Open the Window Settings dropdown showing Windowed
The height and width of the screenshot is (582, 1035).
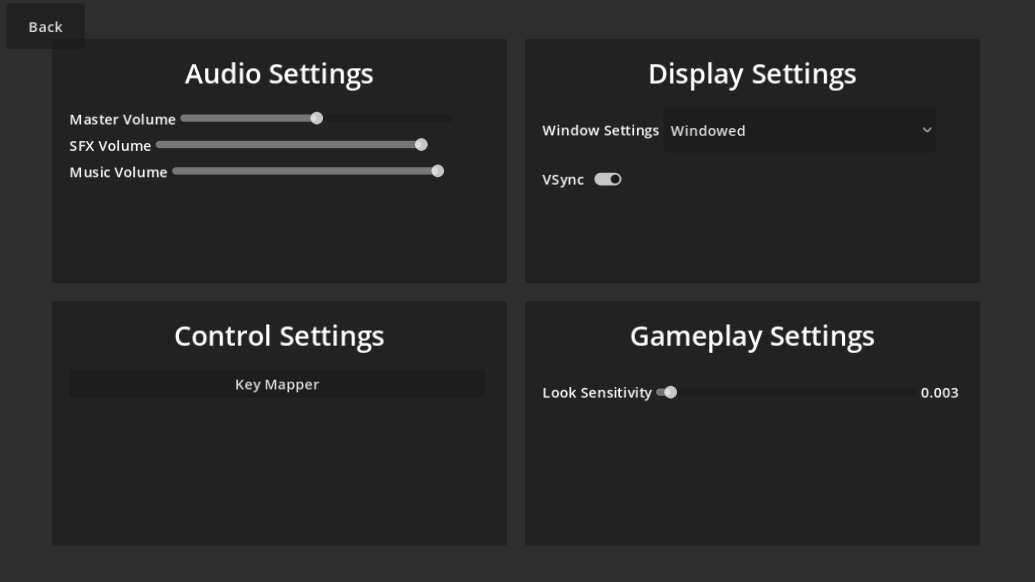click(x=799, y=131)
